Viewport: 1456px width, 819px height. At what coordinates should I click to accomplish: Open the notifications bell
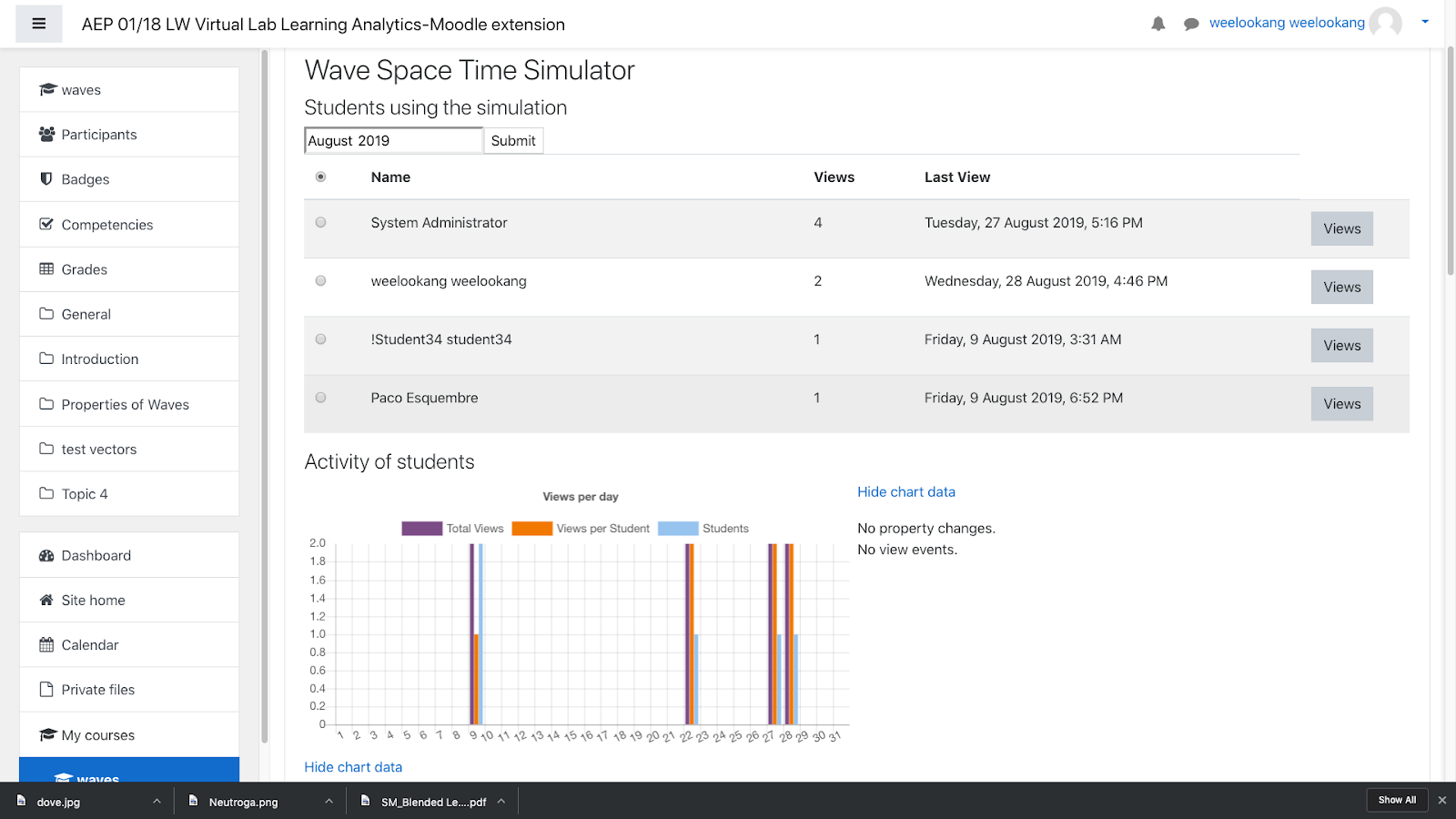[x=1158, y=24]
